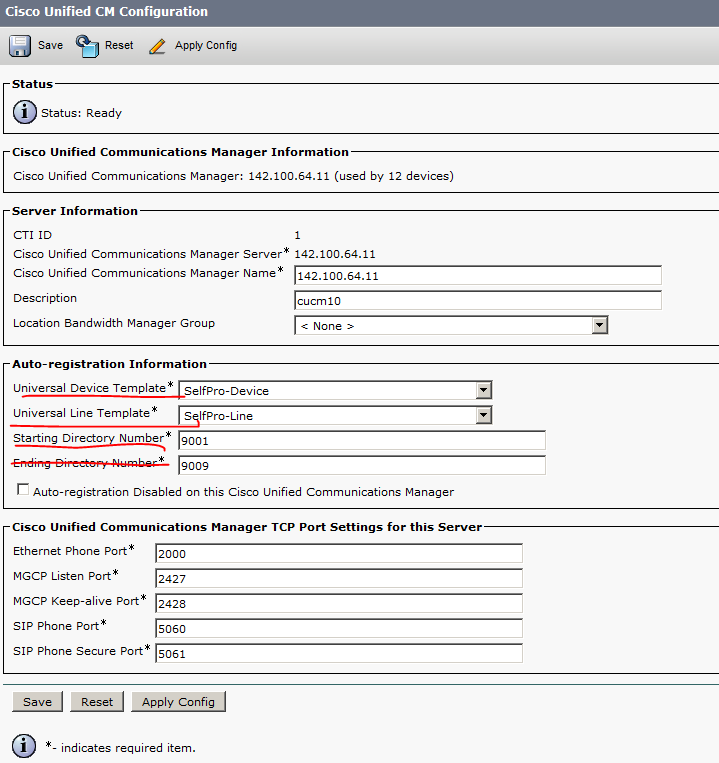Click the MGCP Keep-alive Port field
Image resolution: width=719 pixels, height=763 pixels.
tap(339, 603)
